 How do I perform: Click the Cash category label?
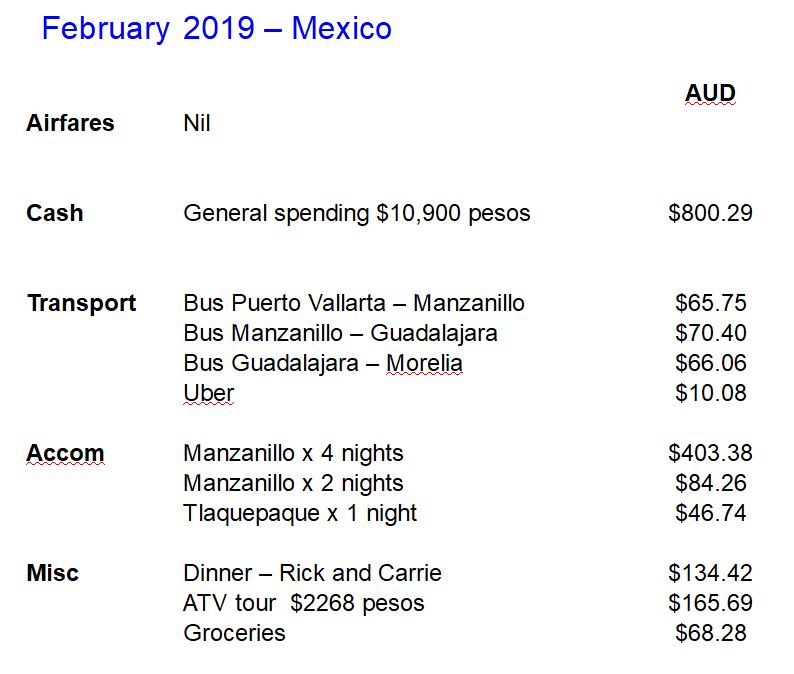tap(54, 213)
